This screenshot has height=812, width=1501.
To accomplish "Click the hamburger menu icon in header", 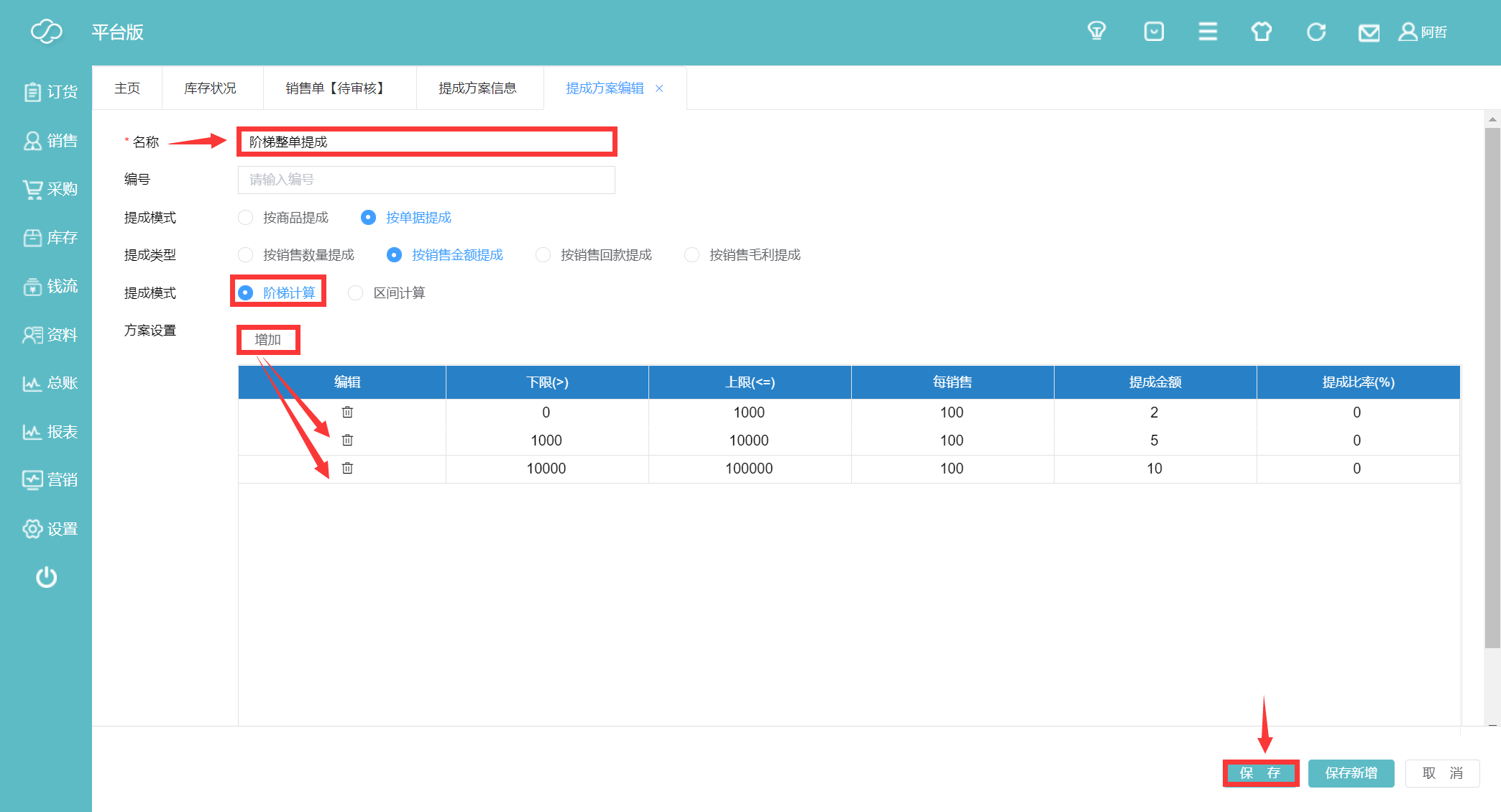I will point(1208,32).
